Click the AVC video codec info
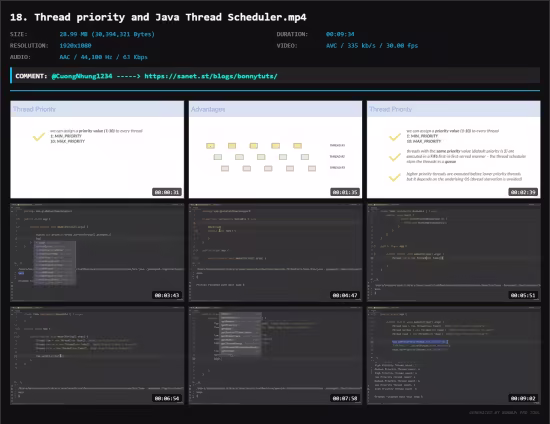 372,46
